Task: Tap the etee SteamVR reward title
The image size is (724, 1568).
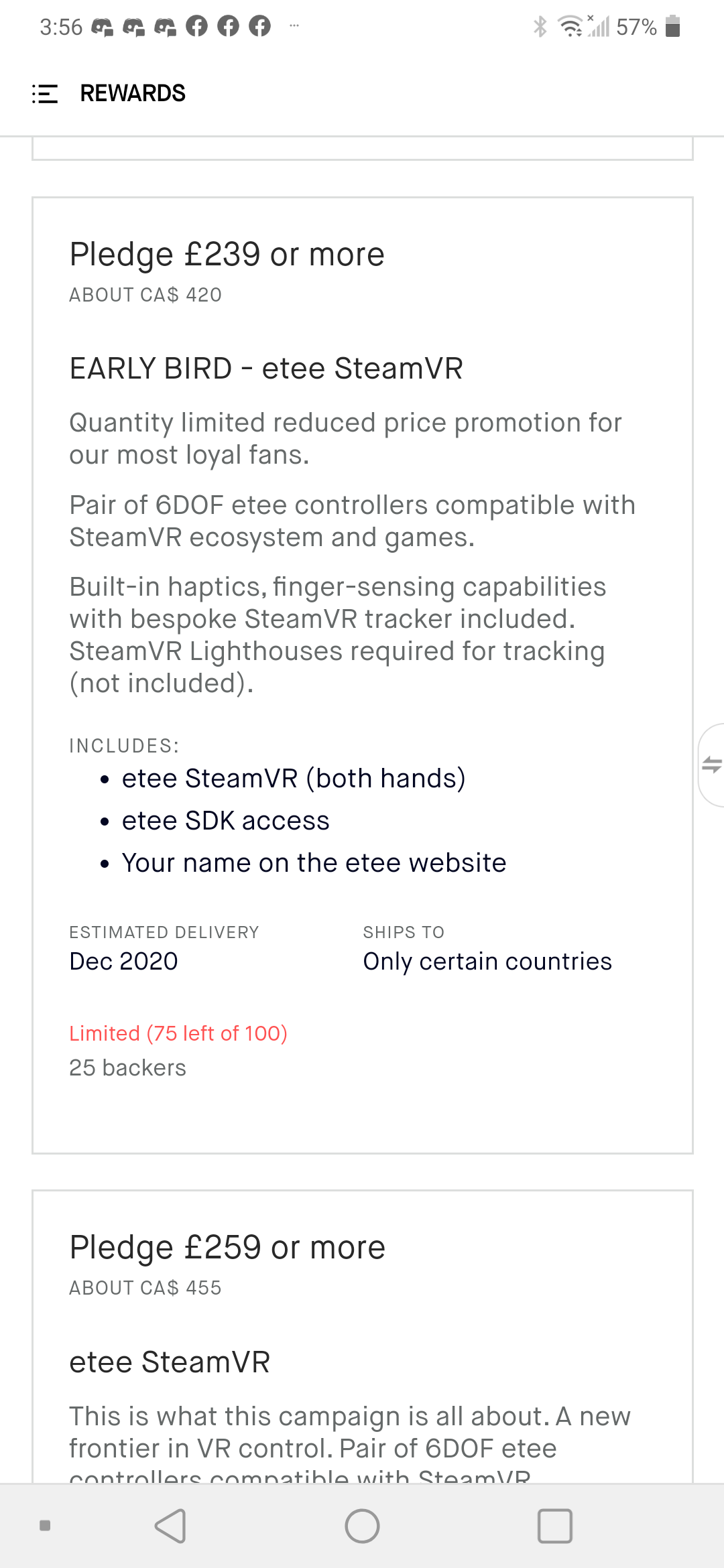Action: (170, 1362)
